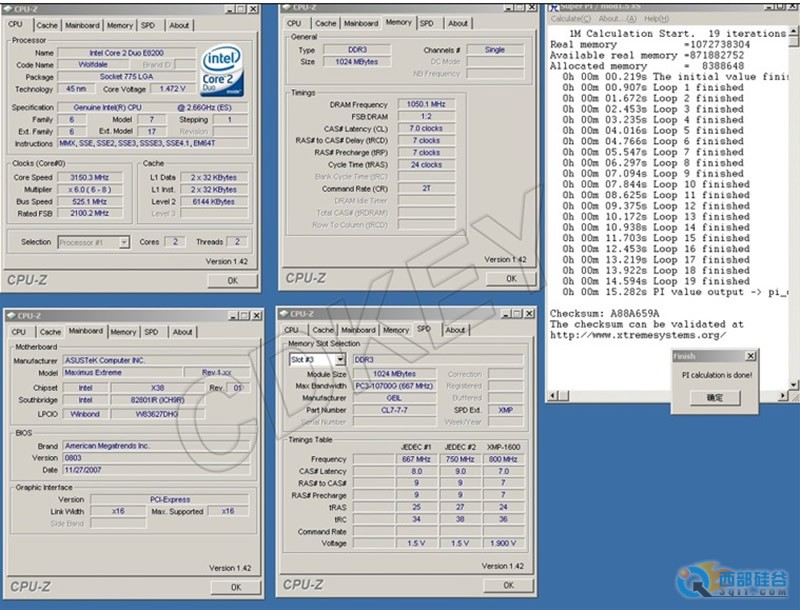Click the XMP-1600 voltage value '1.900 V'
800x610 pixels.
point(503,543)
